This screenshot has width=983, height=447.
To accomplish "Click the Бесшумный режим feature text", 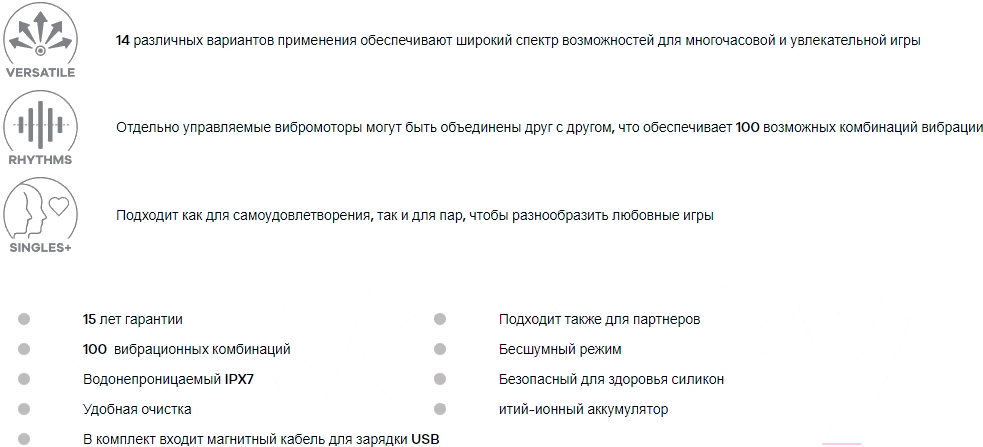I will [560, 350].
